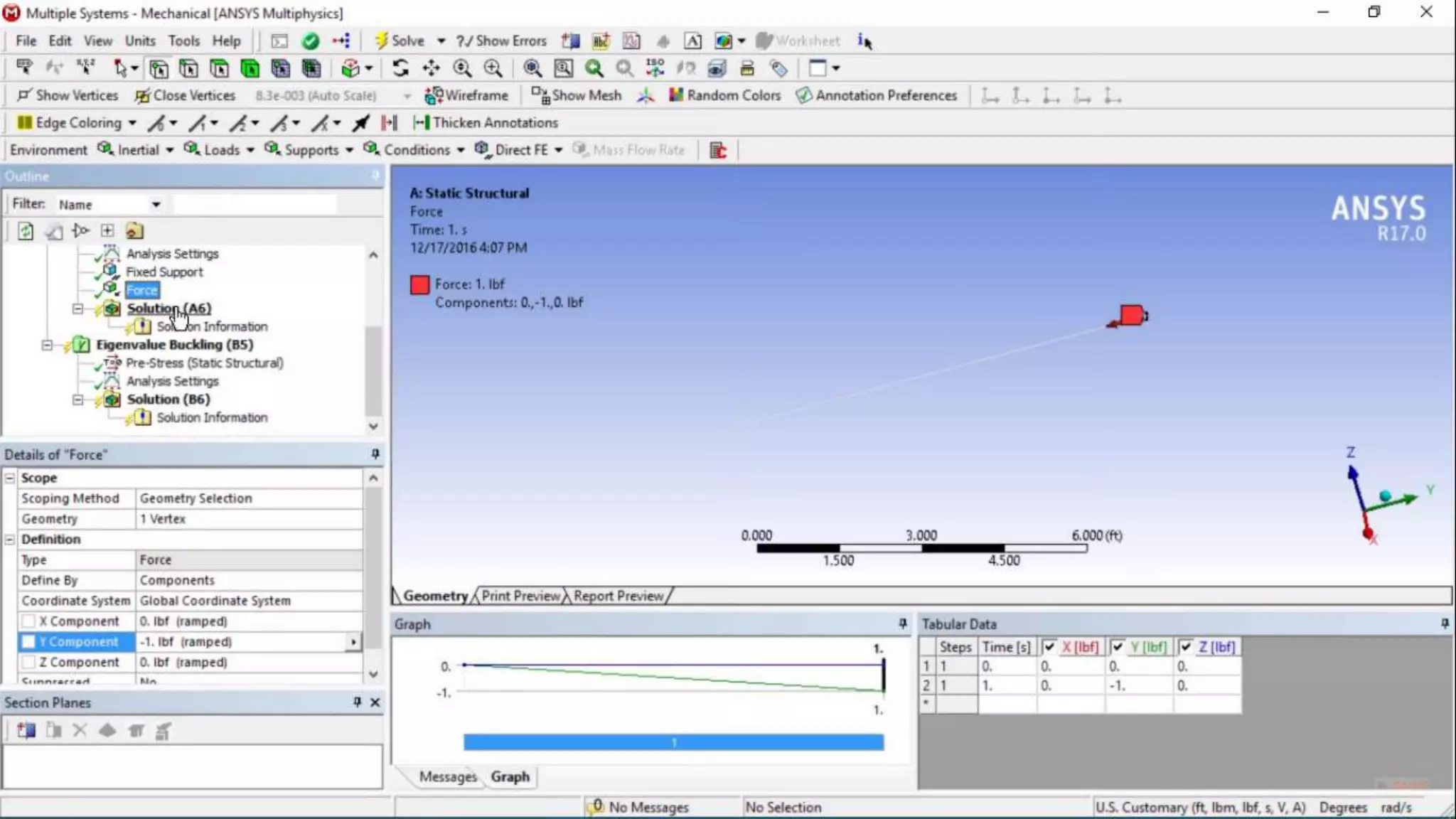Screen dimensions: 1456x819
Task: Uncheck the Z [lbf] column checkbox
Action: click(x=1185, y=647)
